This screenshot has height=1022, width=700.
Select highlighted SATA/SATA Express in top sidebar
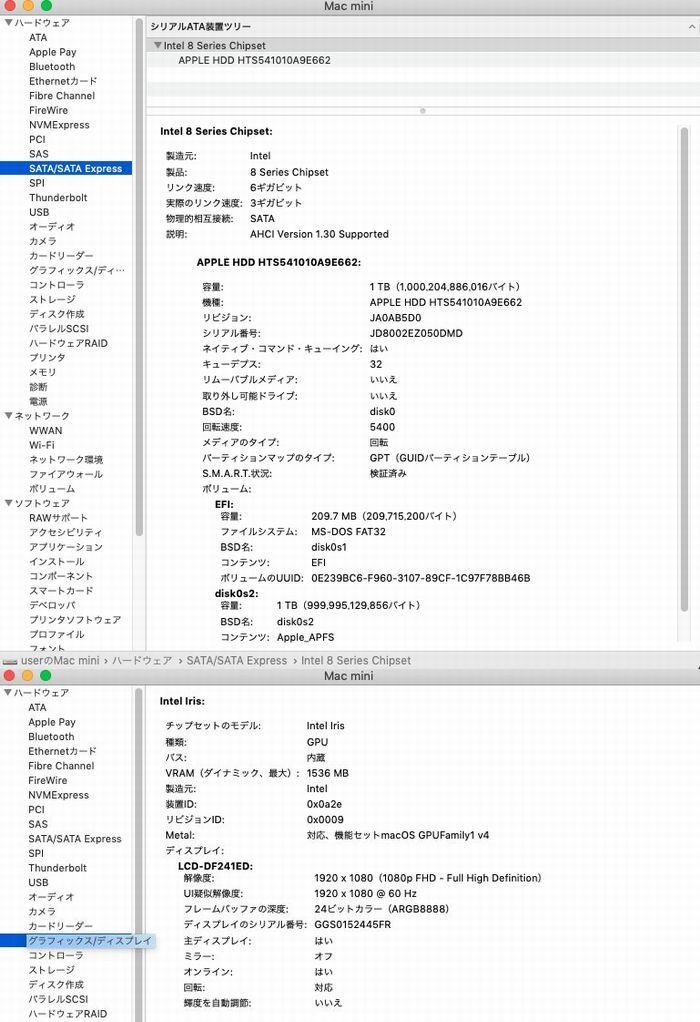(66, 168)
